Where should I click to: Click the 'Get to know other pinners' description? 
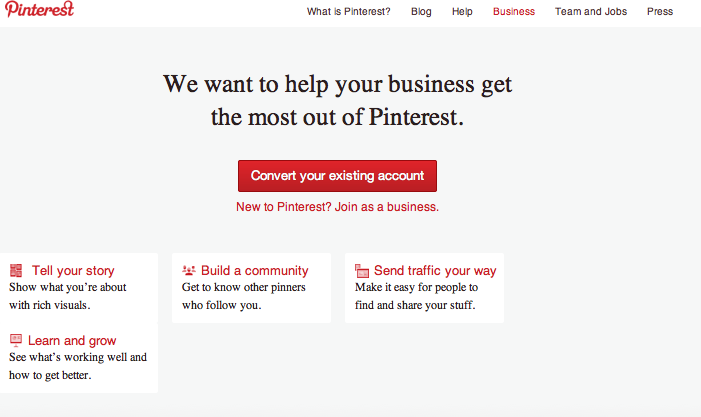[x=243, y=296]
